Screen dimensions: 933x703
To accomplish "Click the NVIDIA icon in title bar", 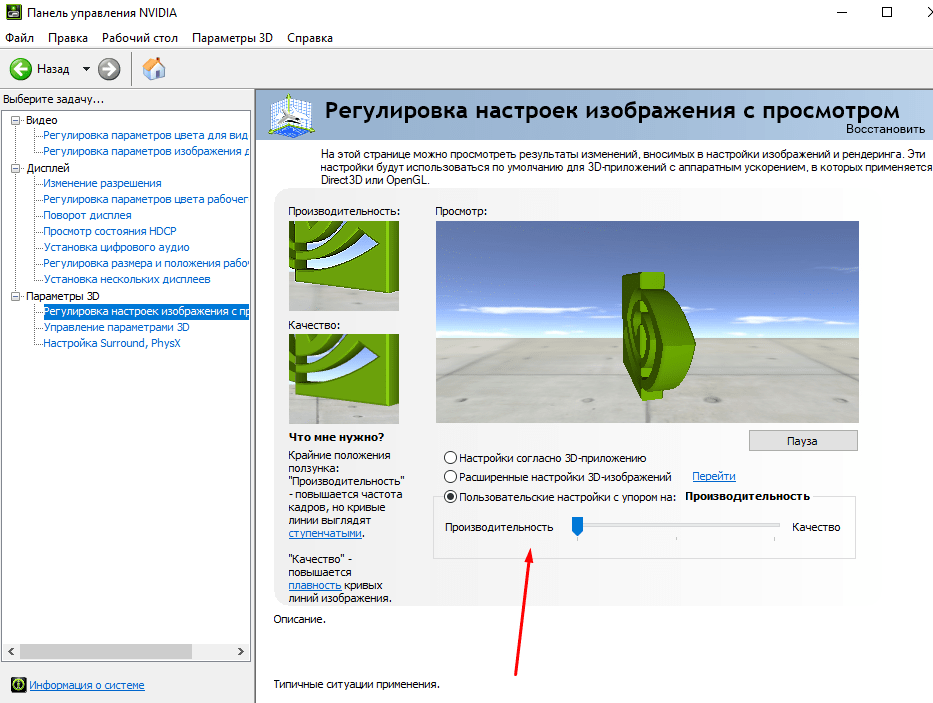I will pyautogui.click(x=13, y=13).
